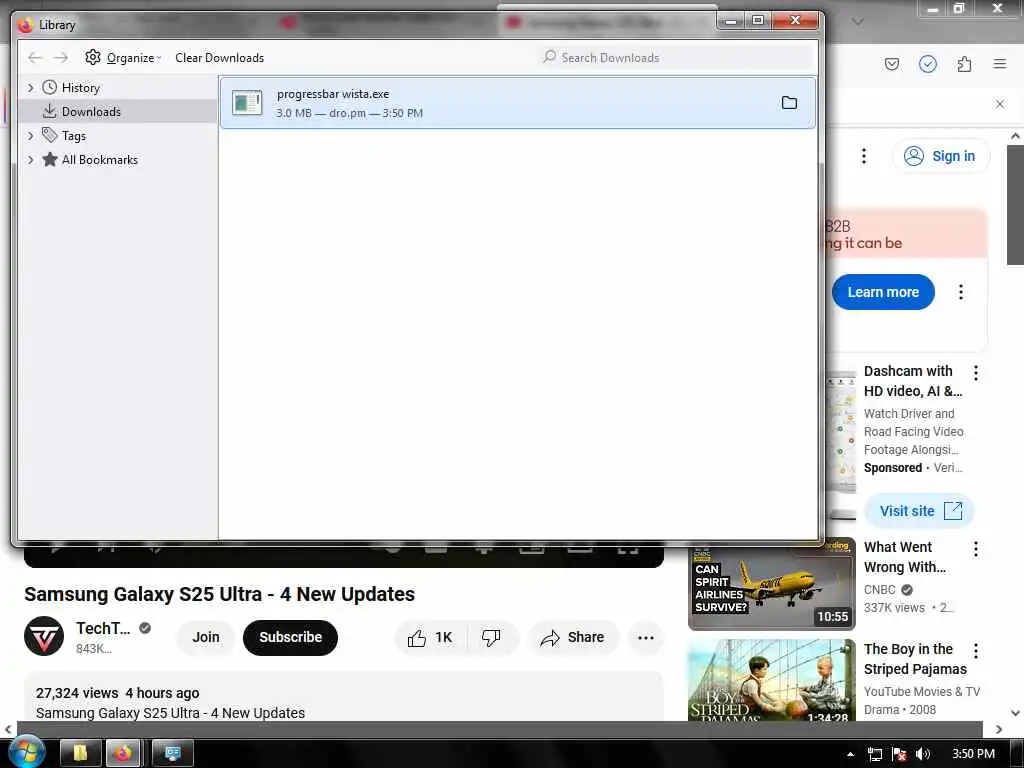Show hidden system tray icons arrow
1024x768 pixels.
[x=850, y=754]
